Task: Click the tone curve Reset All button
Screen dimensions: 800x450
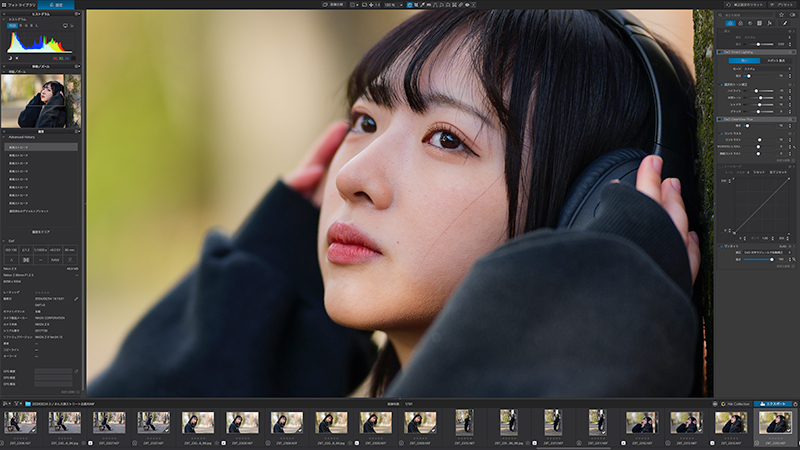Action: coord(778,172)
